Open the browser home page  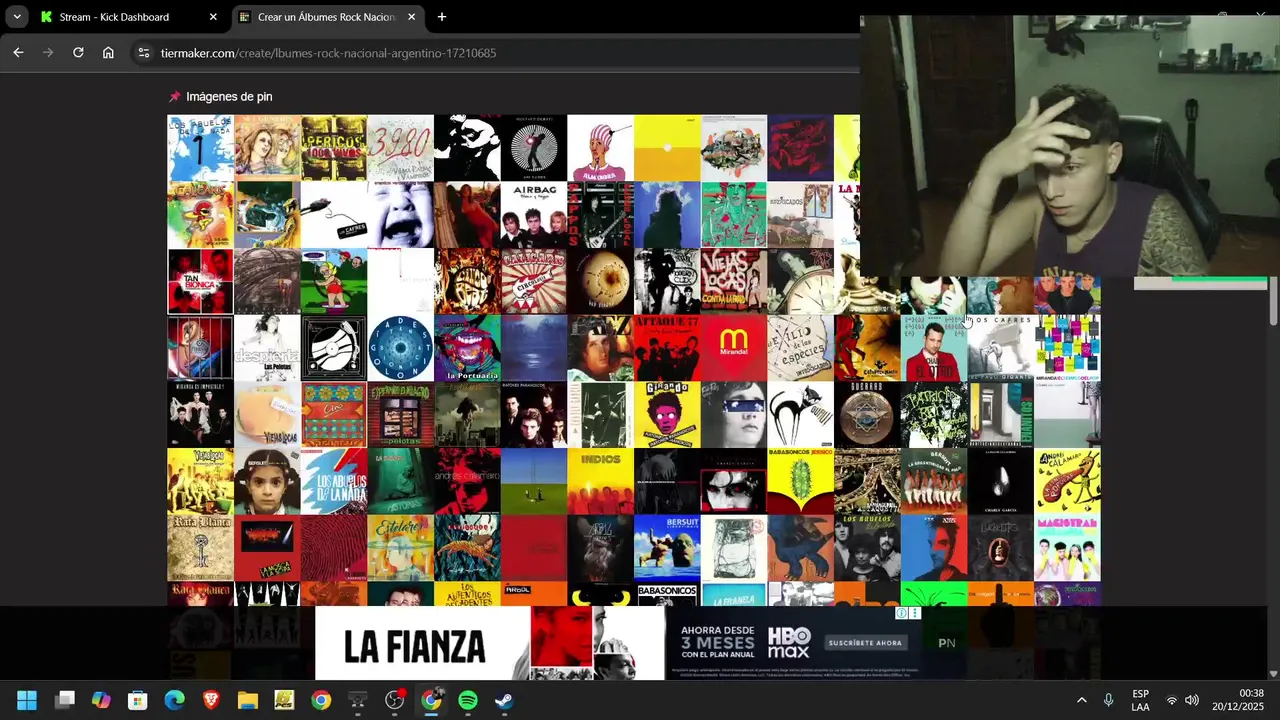pyautogui.click(x=108, y=53)
